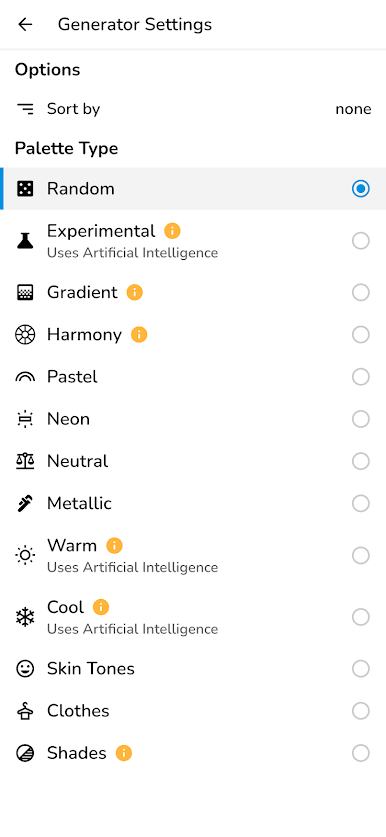The height and width of the screenshot is (837, 386).
Task: Go back using the arrow icon
Action: [25, 25]
